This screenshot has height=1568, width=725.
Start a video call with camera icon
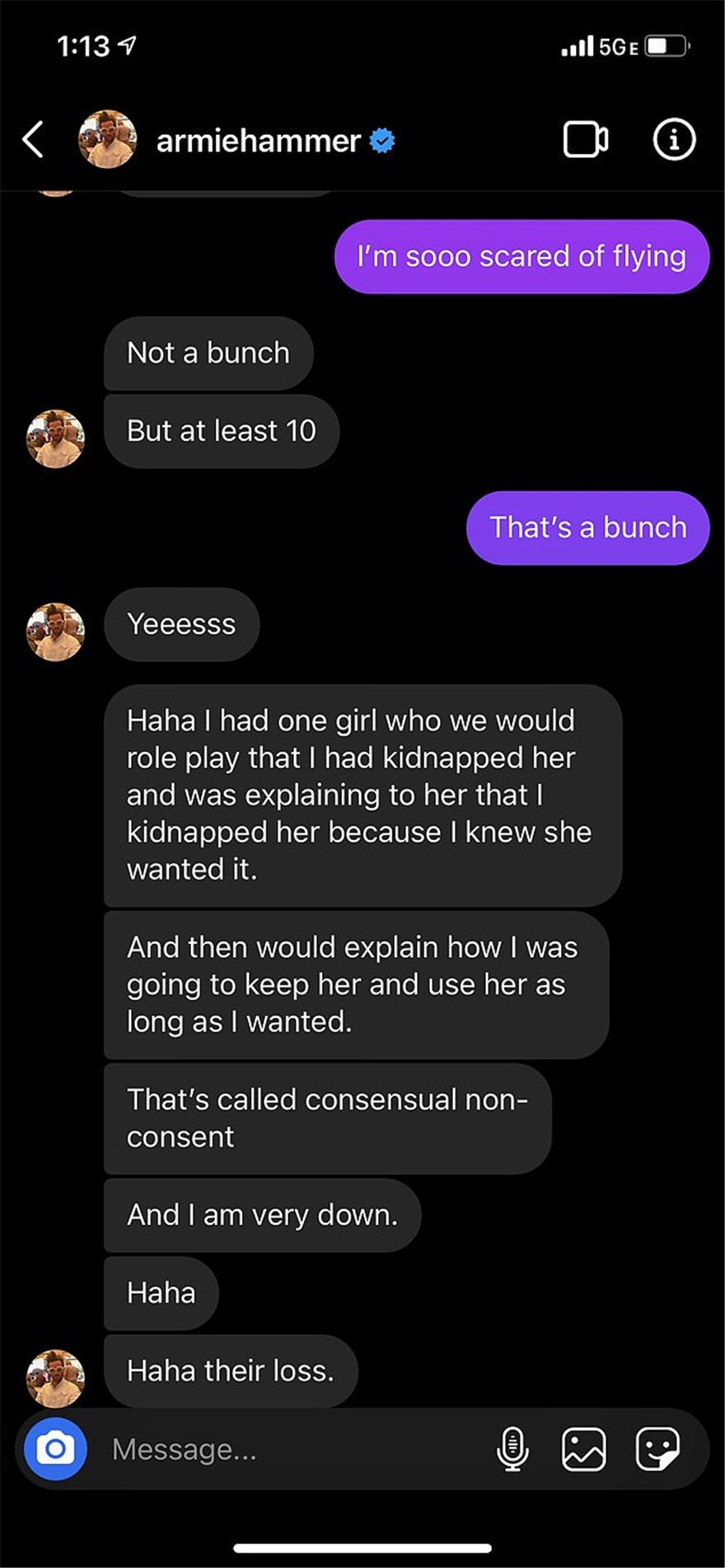pyautogui.click(x=586, y=139)
